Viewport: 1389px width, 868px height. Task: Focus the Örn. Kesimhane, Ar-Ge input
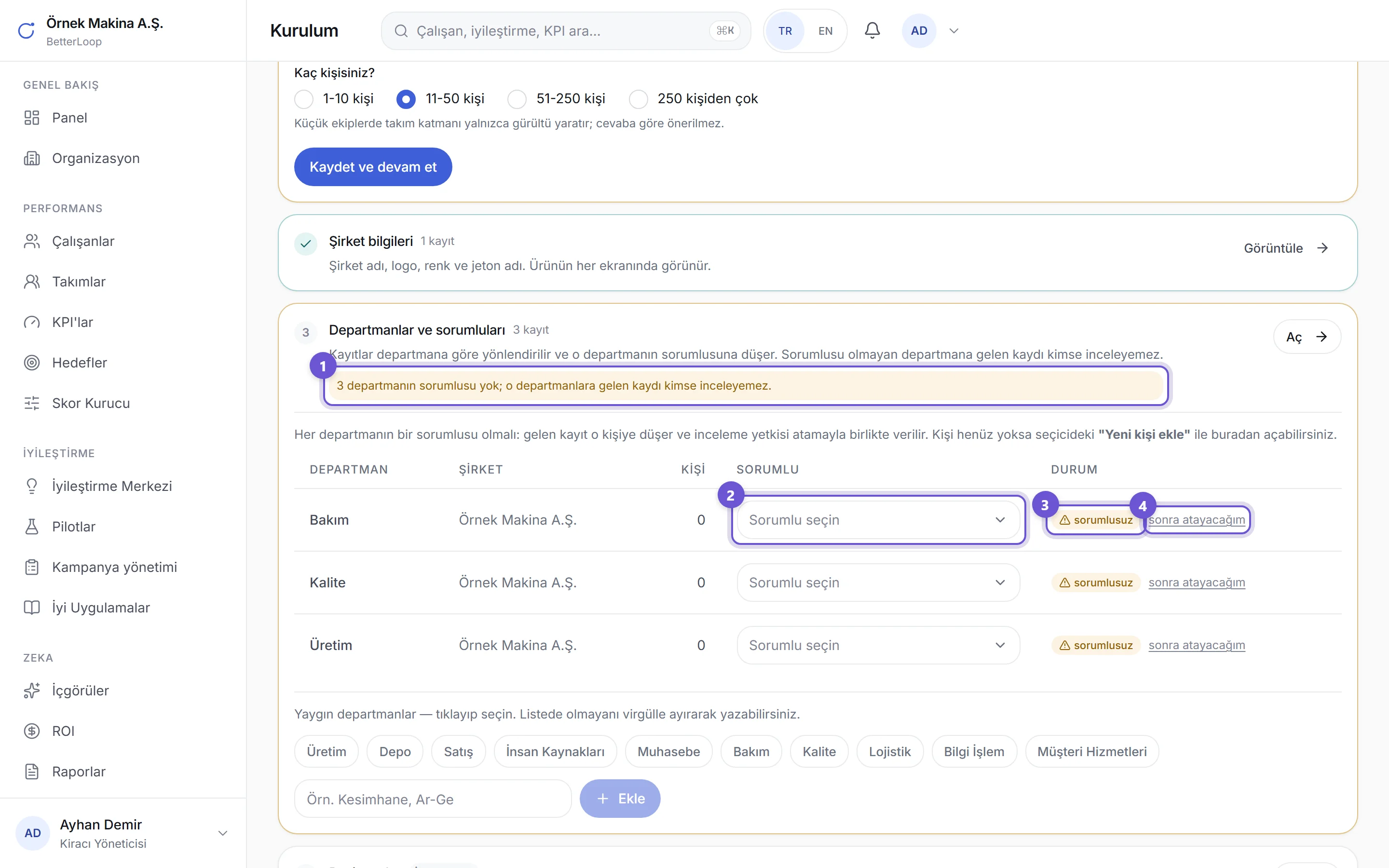(433, 799)
